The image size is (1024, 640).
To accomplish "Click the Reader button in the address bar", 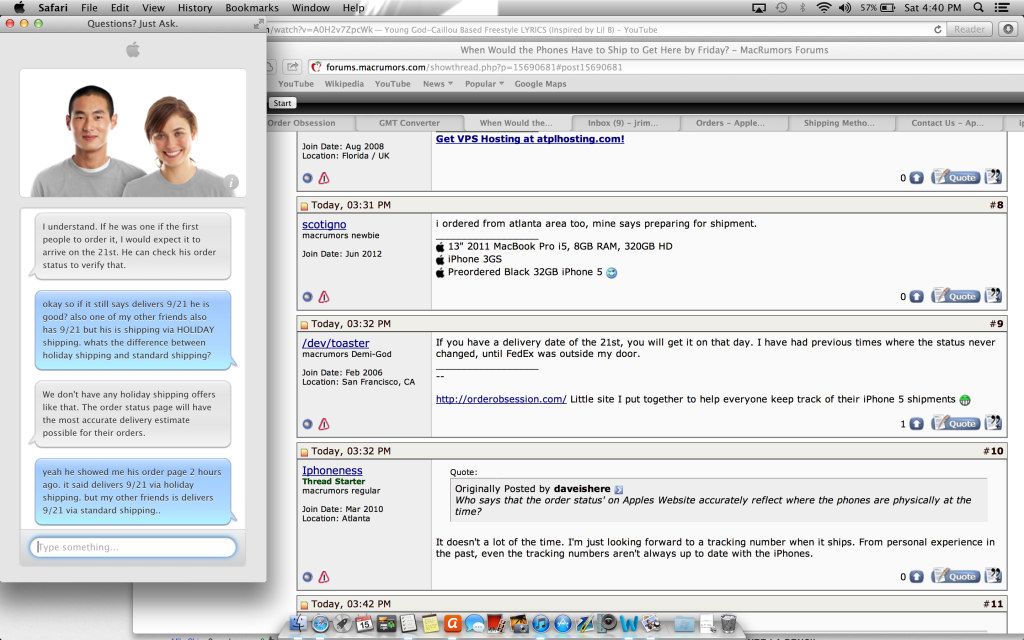I will tap(969, 29).
